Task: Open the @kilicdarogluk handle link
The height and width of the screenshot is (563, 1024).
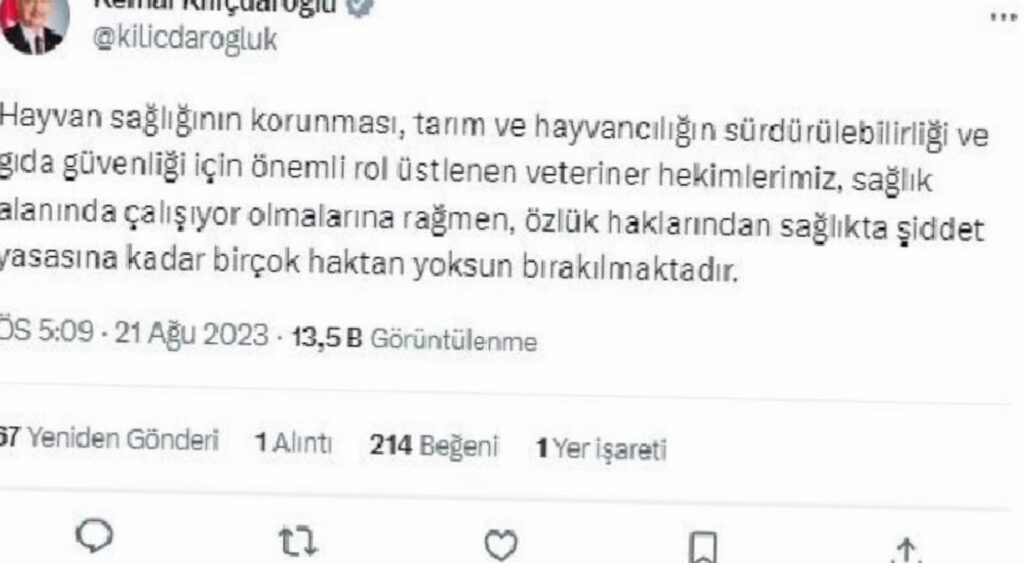Action: (185, 39)
